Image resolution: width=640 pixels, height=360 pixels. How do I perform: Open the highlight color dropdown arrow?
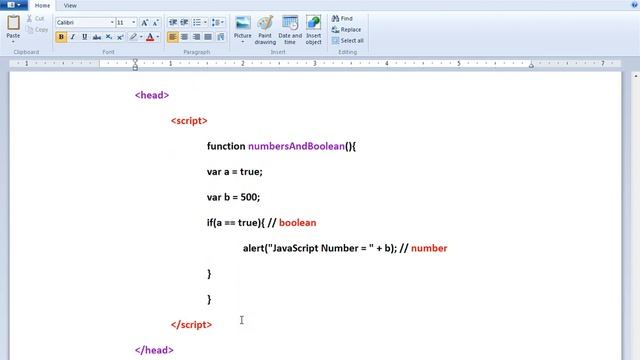[141, 37]
